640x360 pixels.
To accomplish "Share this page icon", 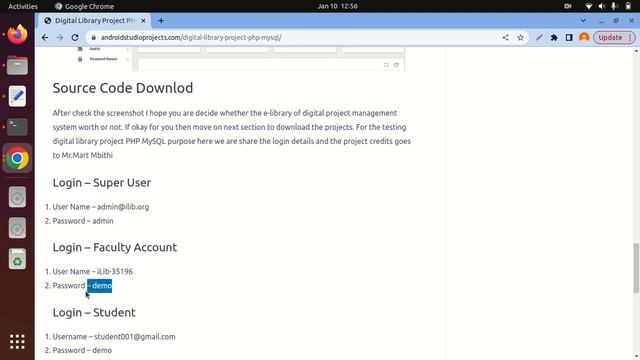I will click(505, 38).
